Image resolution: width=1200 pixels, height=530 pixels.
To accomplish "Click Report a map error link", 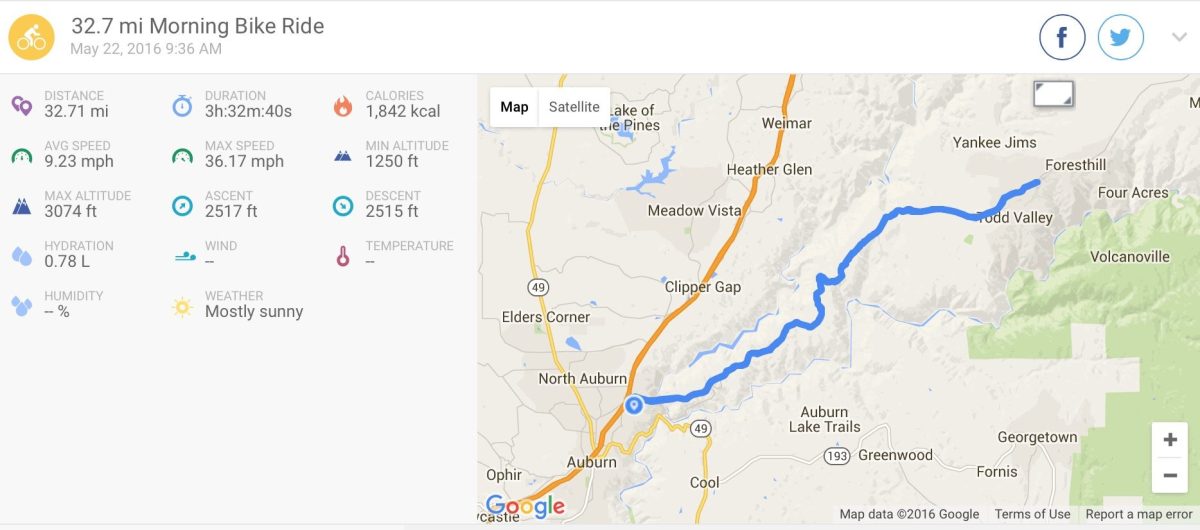I will 1138,514.
